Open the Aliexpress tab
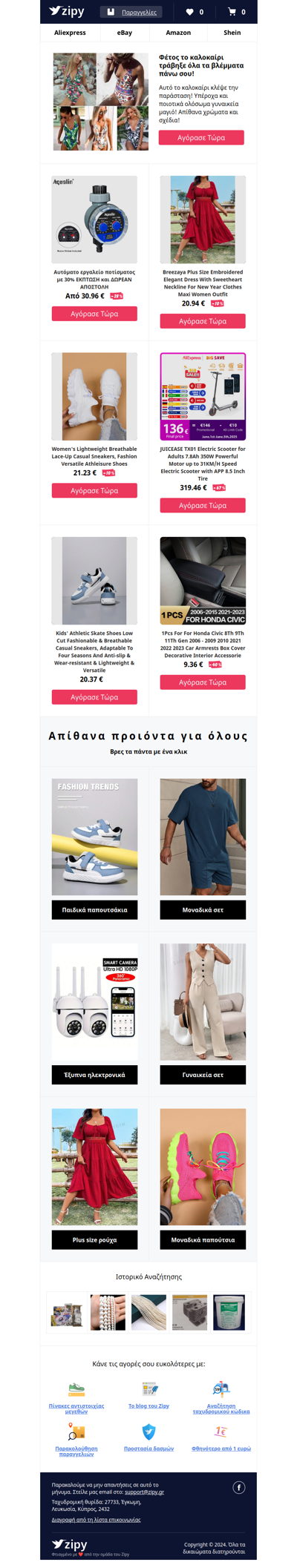This screenshot has height=1568, width=297. tap(70, 33)
